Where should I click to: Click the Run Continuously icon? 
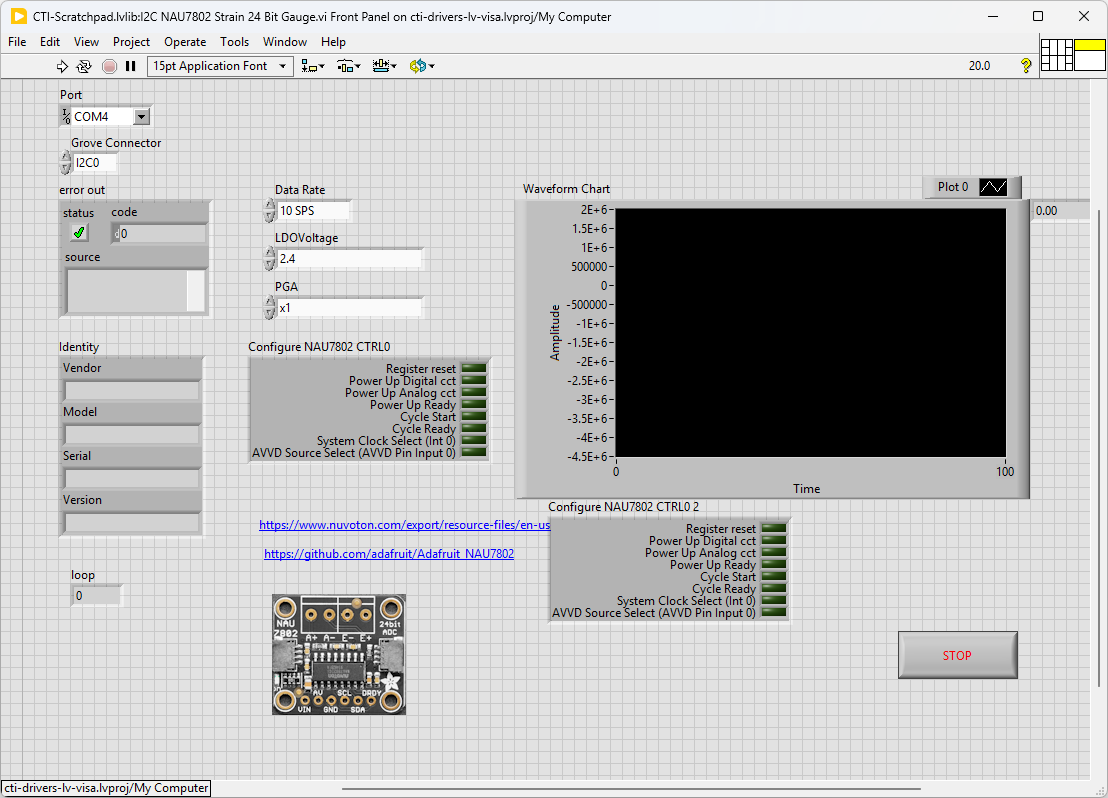(84, 66)
